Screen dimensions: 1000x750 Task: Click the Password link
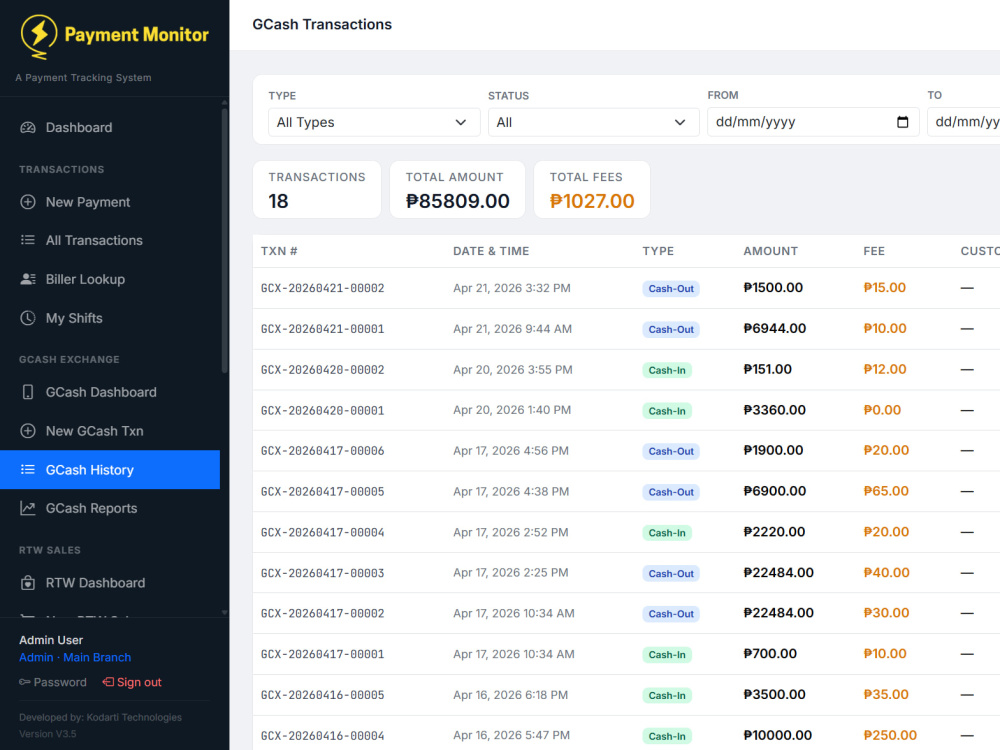click(x=53, y=682)
